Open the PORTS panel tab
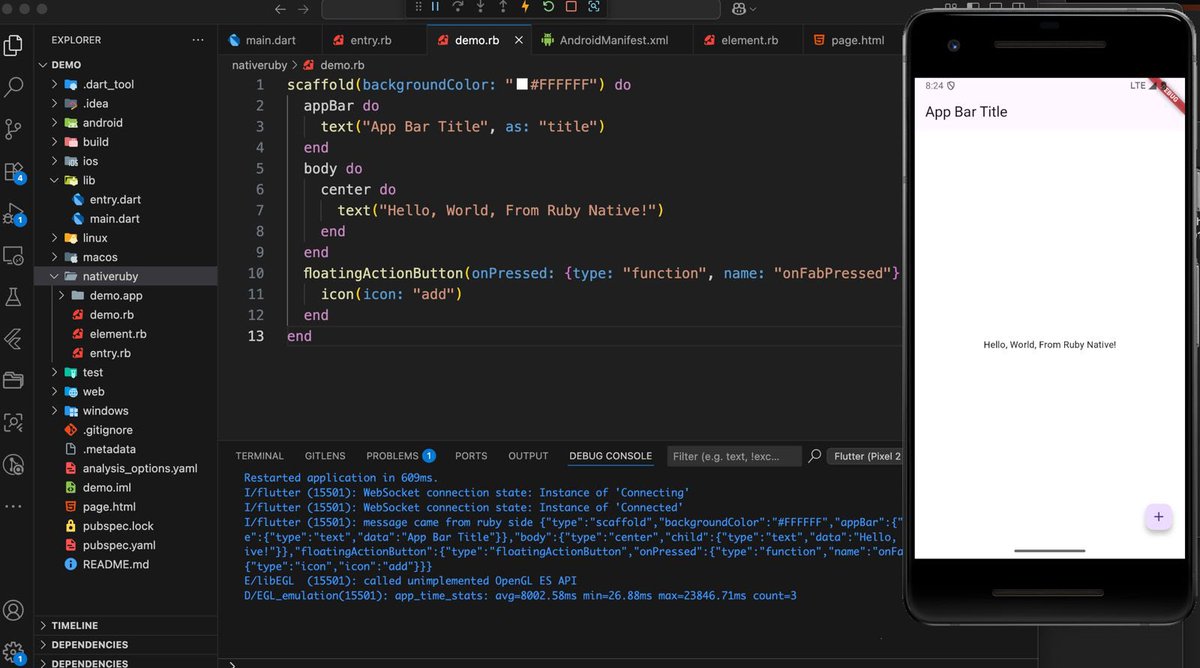 471,456
